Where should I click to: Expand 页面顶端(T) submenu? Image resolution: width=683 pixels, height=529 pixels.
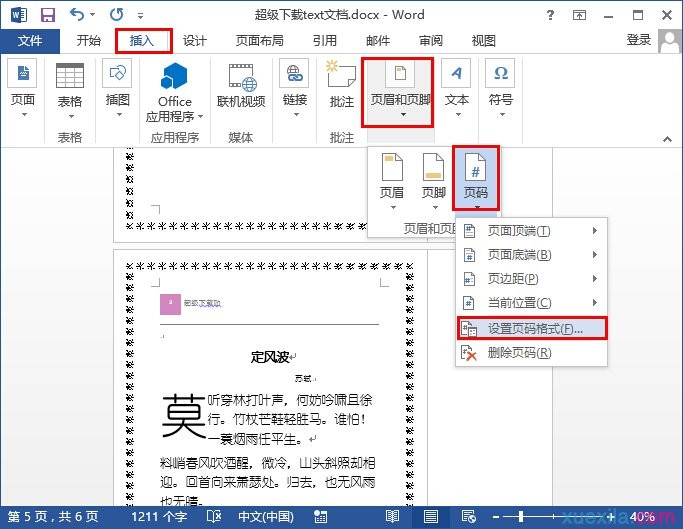(531, 231)
